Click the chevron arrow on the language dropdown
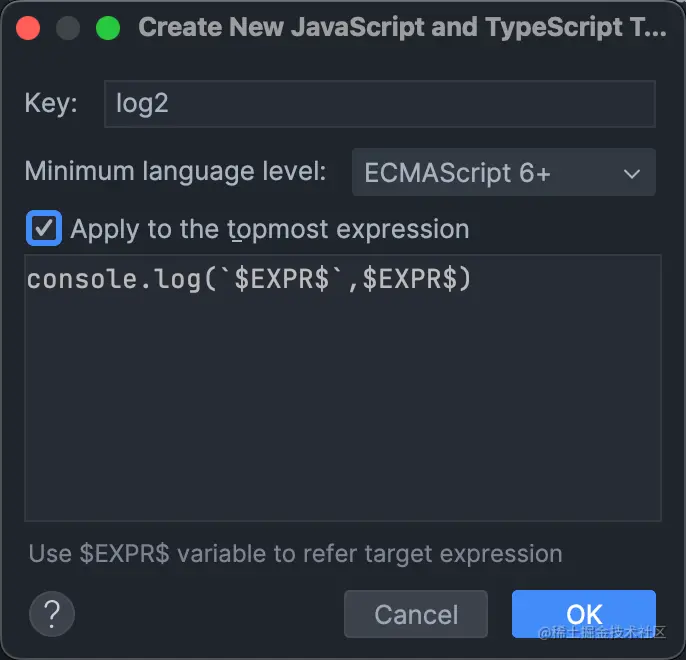This screenshot has height=660, width=686. point(632,174)
